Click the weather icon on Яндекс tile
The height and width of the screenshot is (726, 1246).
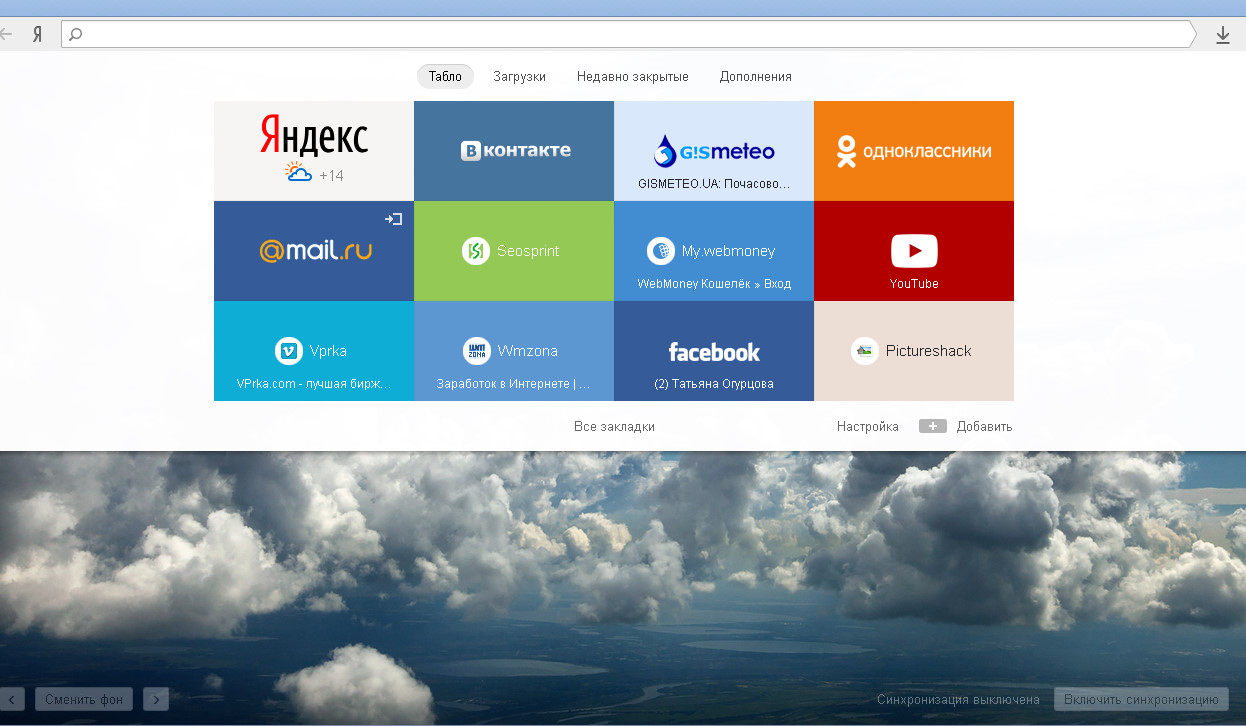[298, 172]
